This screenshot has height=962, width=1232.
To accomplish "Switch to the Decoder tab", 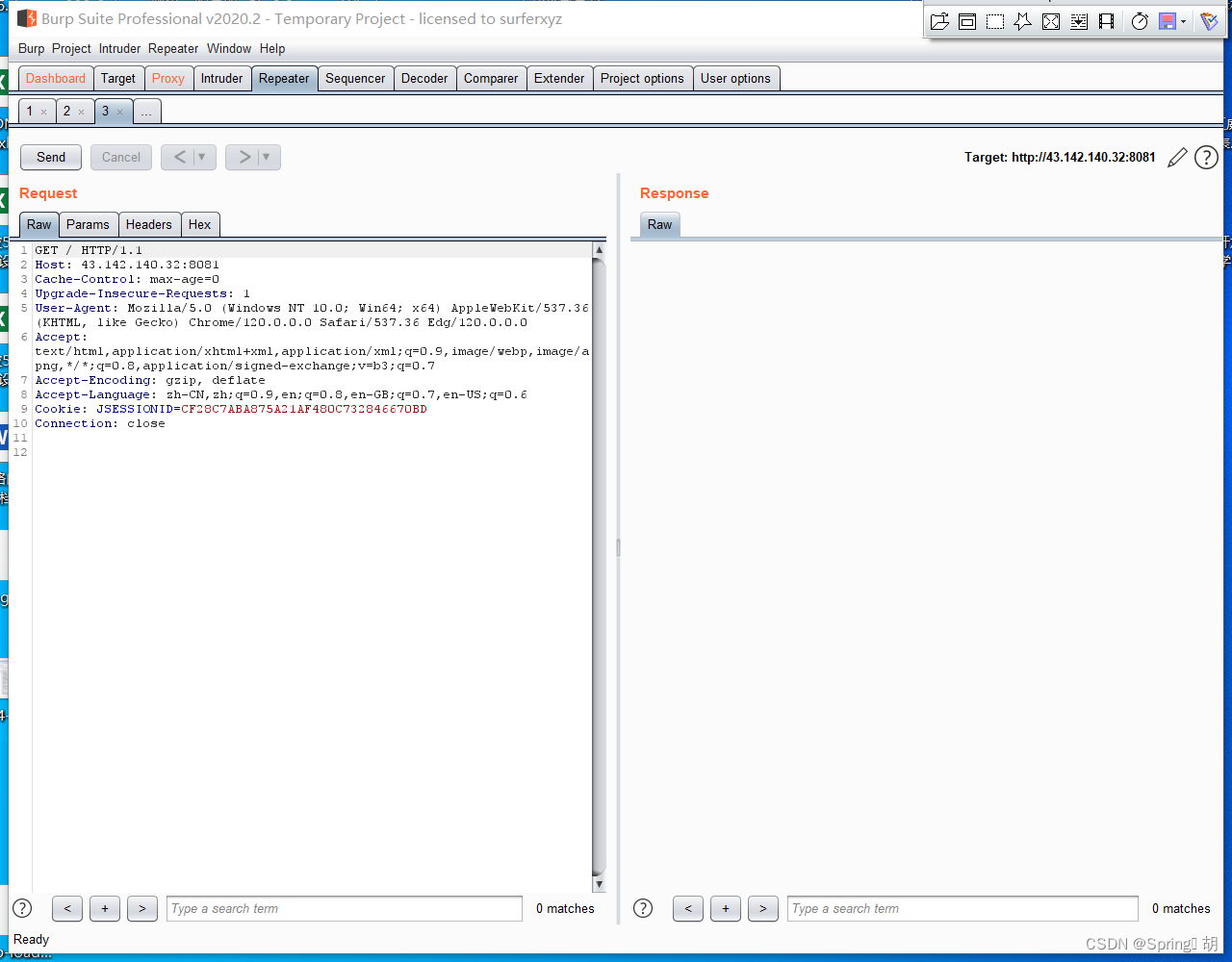I will pyautogui.click(x=424, y=79).
